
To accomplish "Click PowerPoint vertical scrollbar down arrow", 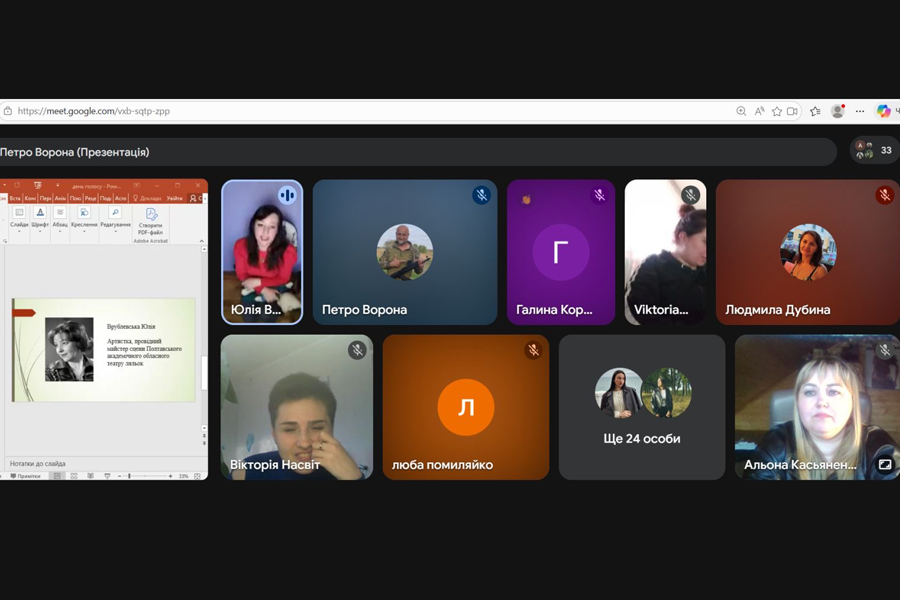I will (204, 428).
